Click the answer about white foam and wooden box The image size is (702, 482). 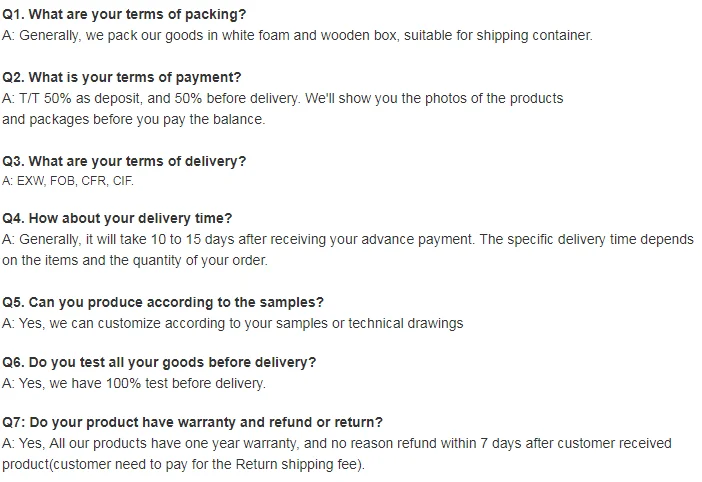[x=297, y=35]
